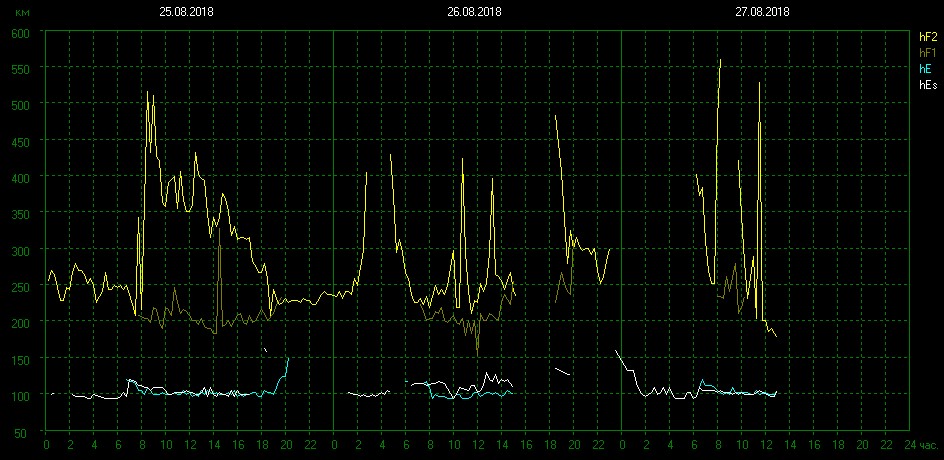Select the 26.08.2018 date header
This screenshot has width=944, height=460.
point(475,12)
